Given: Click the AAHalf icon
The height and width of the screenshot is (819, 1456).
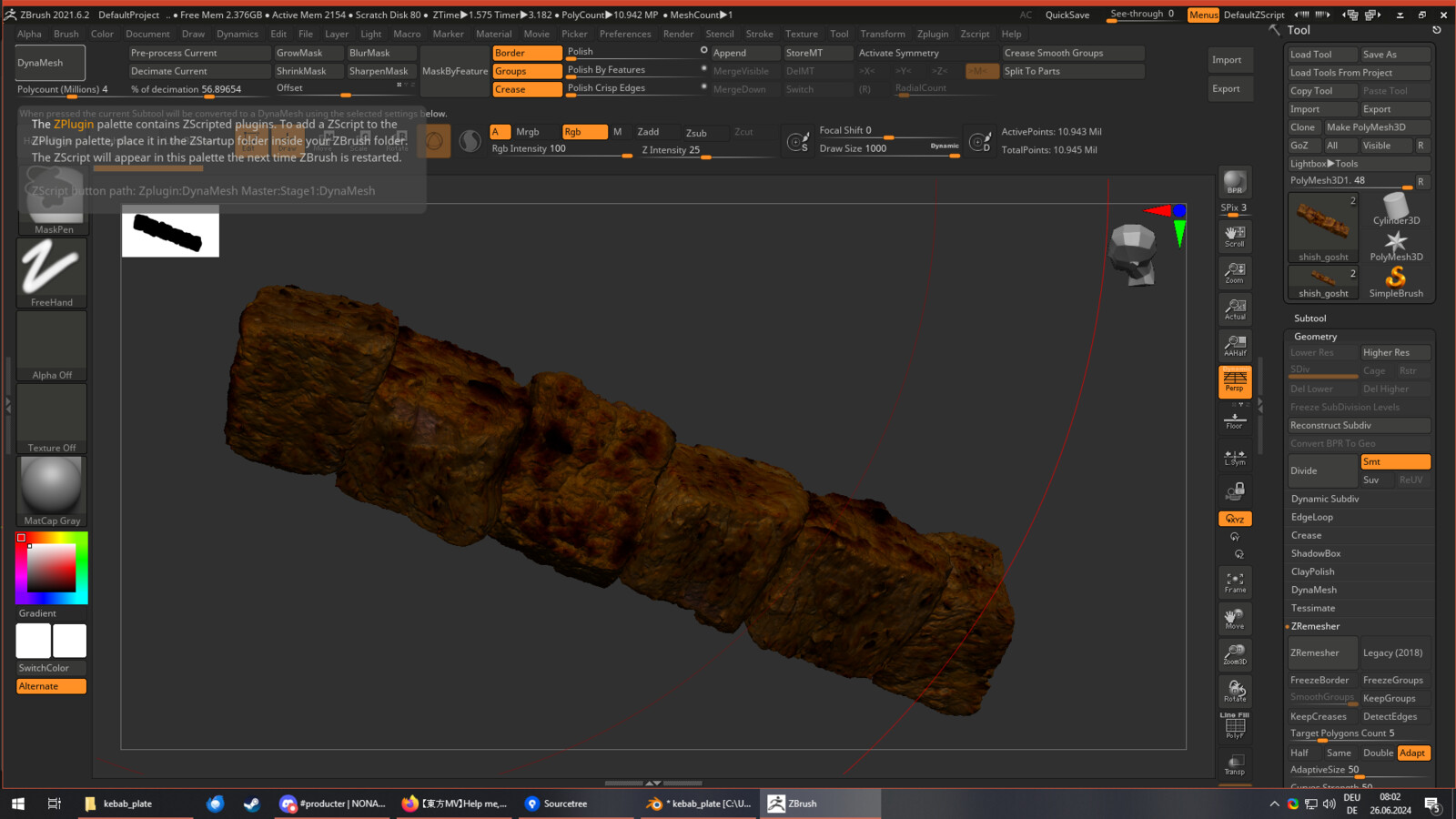Looking at the screenshot, I should point(1235,345).
